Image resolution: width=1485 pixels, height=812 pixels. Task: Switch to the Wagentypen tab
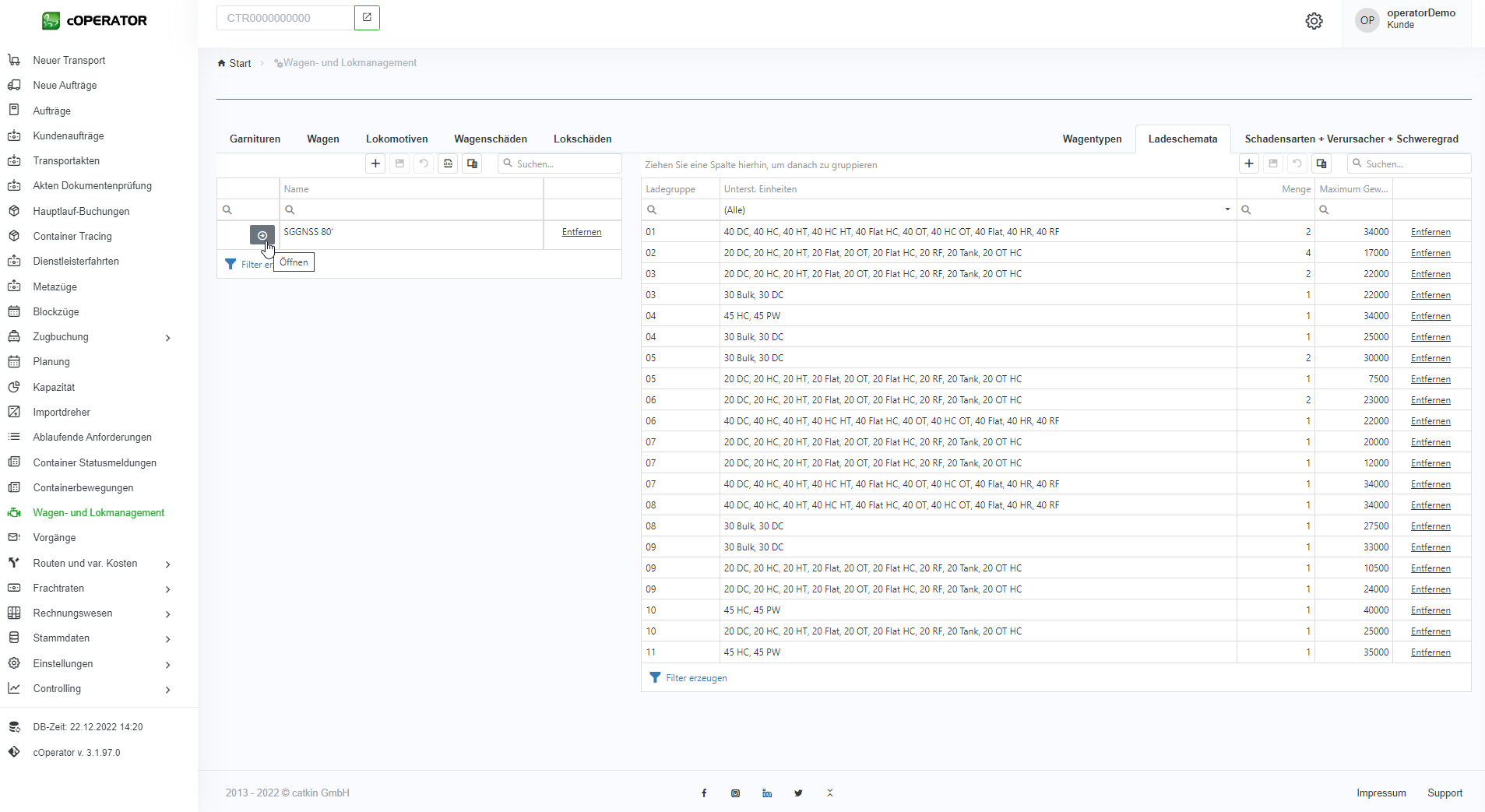(x=1092, y=139)
